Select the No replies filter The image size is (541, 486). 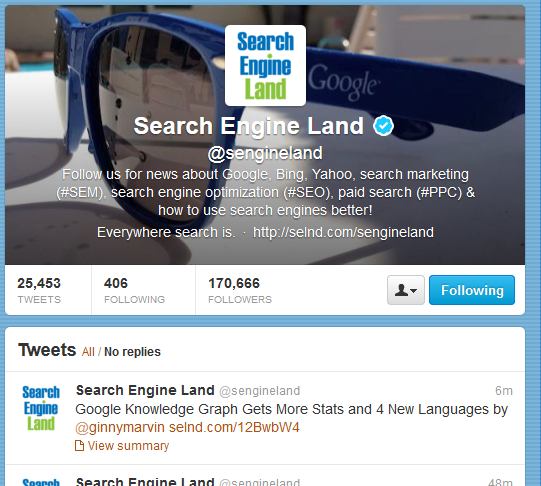[132, 352]
